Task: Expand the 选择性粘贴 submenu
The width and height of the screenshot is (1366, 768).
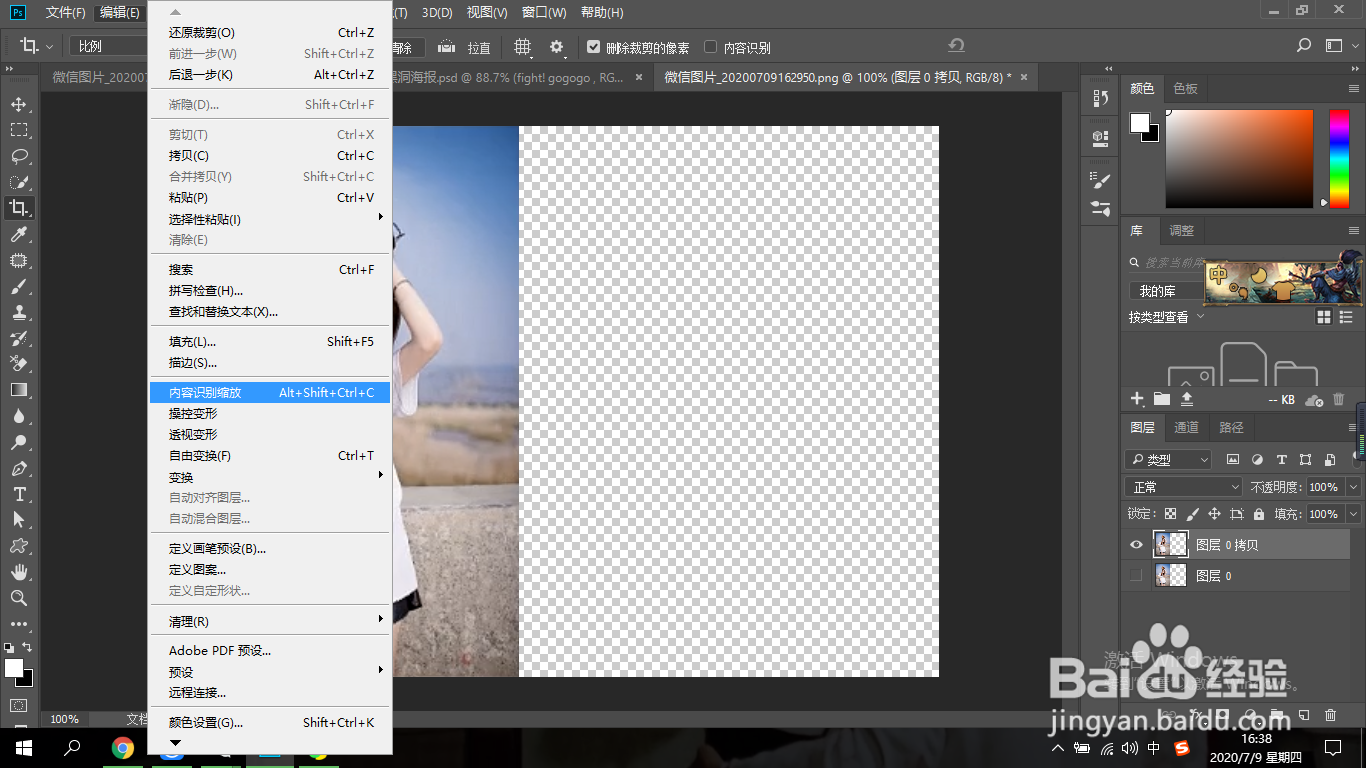Action: tap(270, 219)
